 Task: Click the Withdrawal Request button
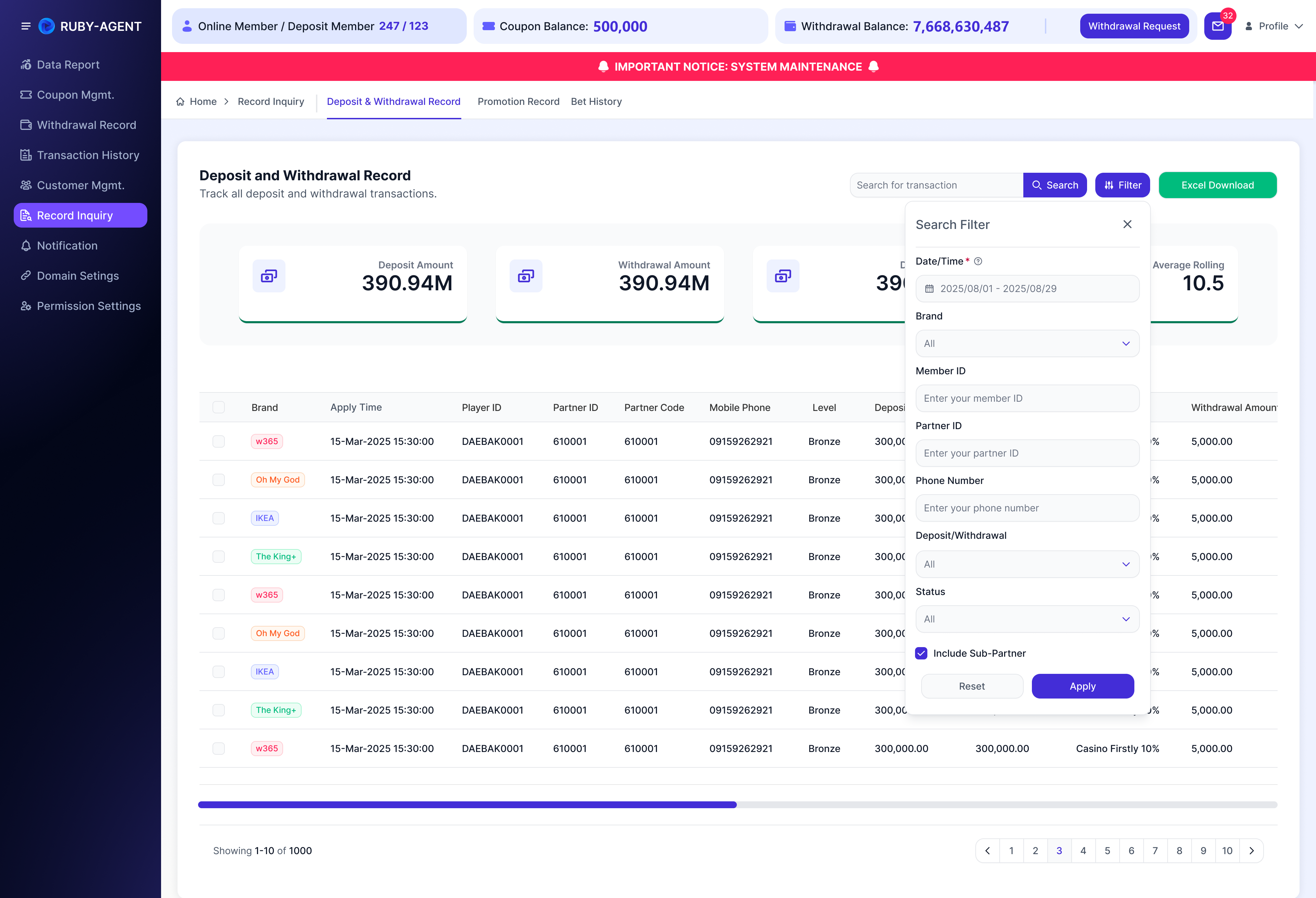tap(1134, 26)
